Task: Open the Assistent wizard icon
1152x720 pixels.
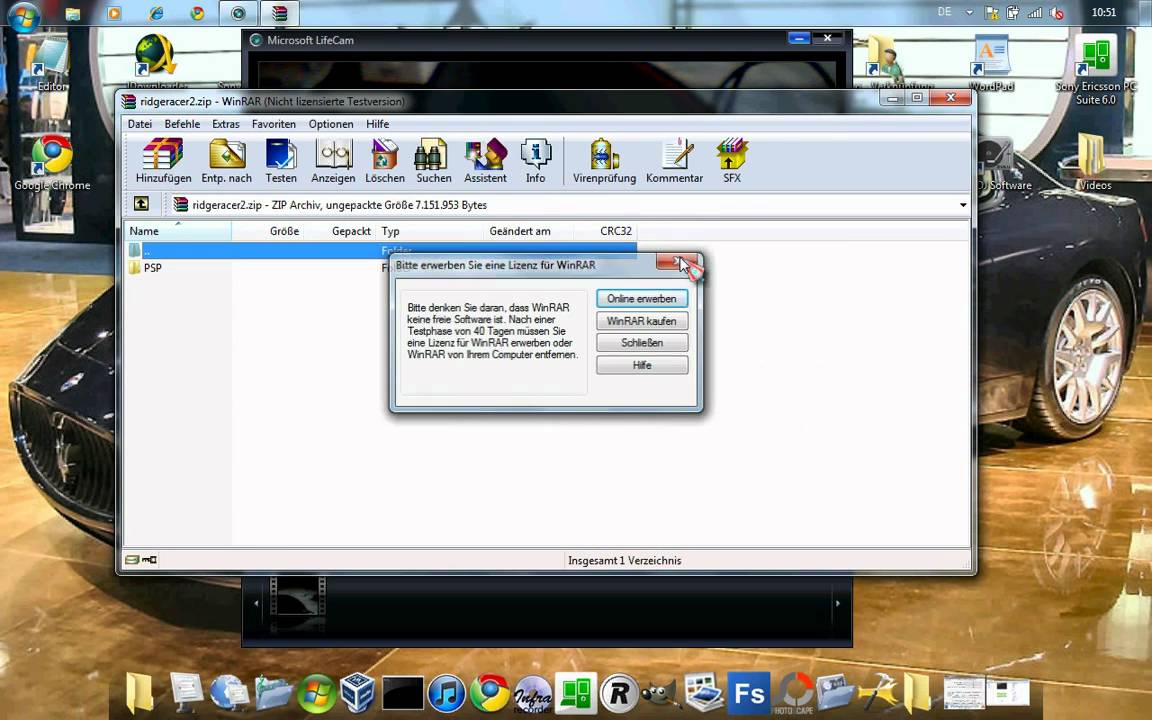Action: (x=485, y=161)
